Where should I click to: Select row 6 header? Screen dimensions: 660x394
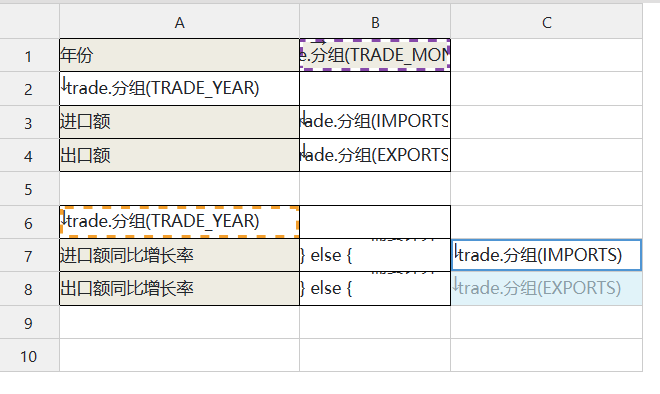29,222
